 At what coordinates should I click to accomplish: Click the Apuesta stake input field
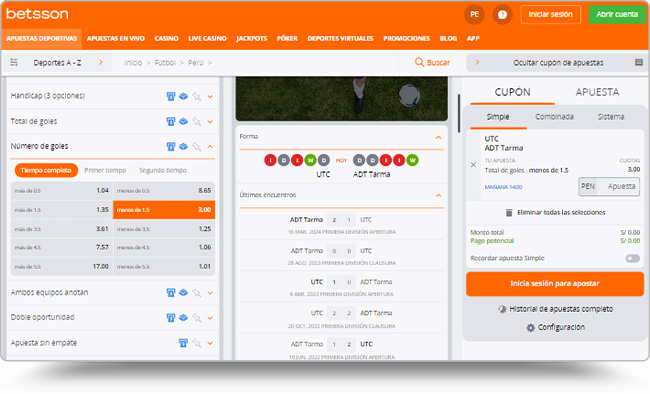621,186
